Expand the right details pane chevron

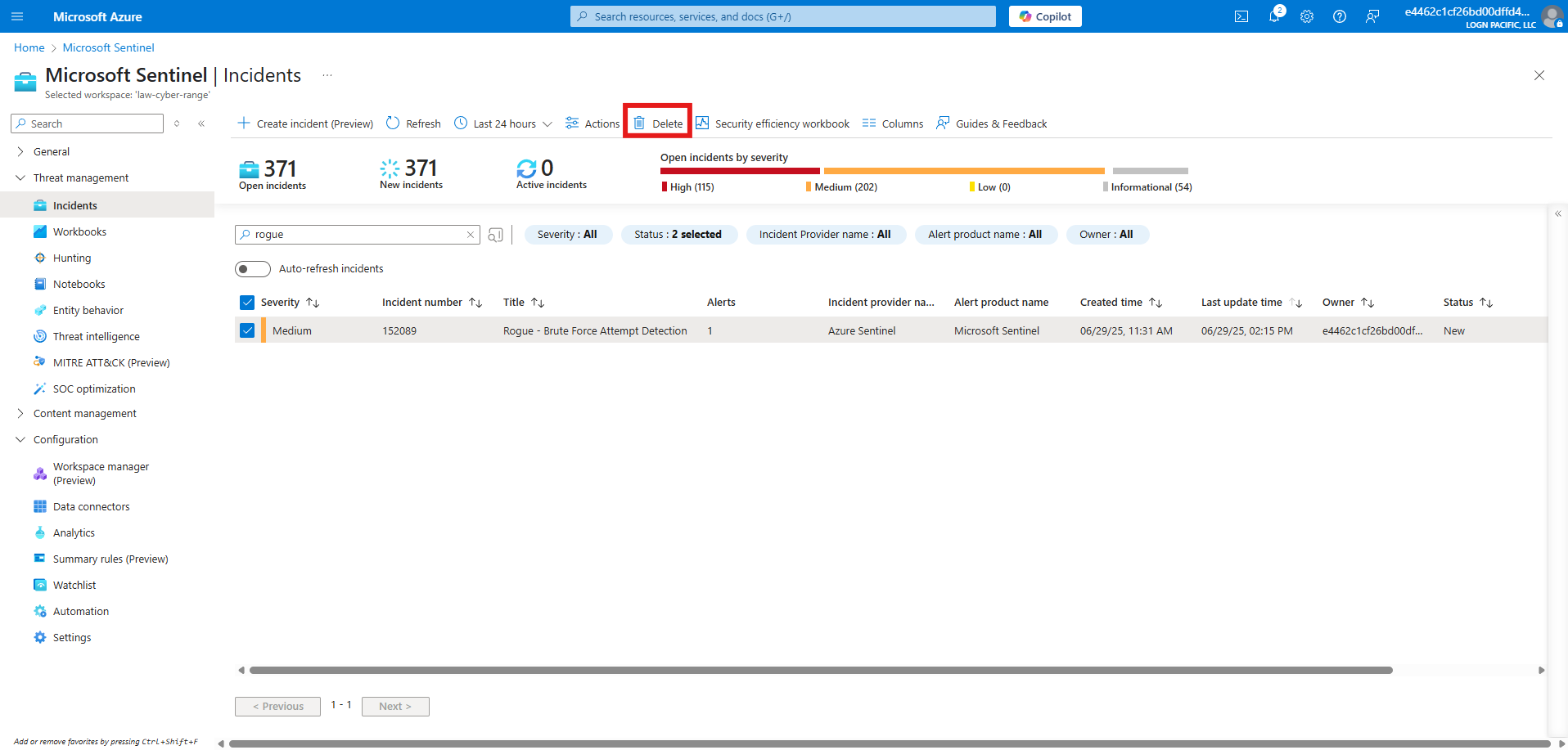pyautogui.click(x=1558, y=214)
